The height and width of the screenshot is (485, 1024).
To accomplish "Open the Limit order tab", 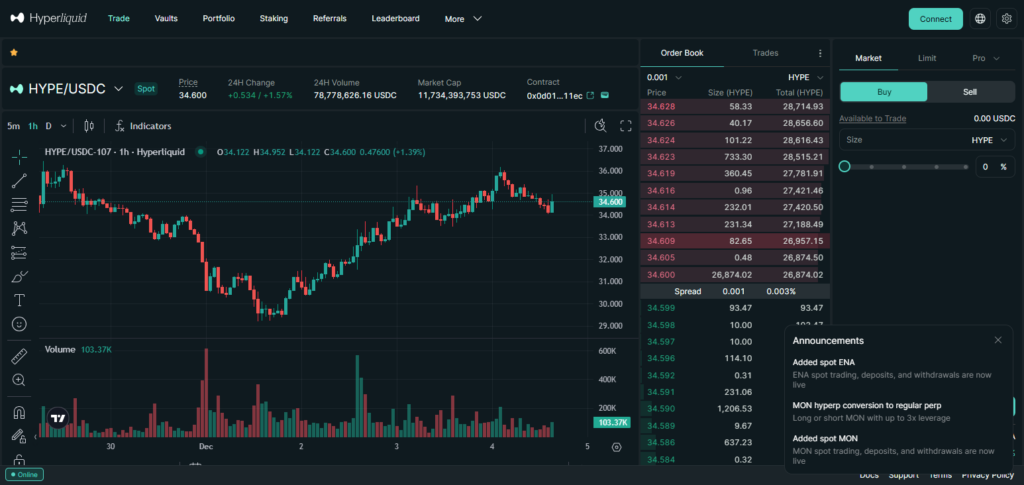I will click(927, 58).
